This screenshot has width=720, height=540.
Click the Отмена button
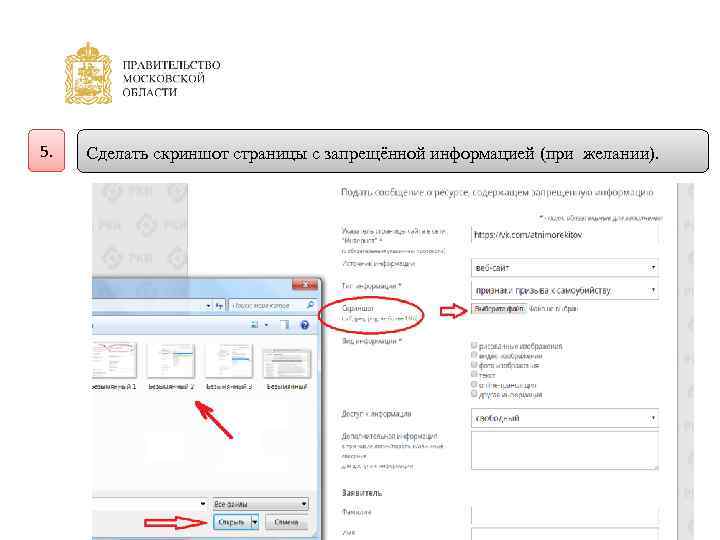[286, 522]
